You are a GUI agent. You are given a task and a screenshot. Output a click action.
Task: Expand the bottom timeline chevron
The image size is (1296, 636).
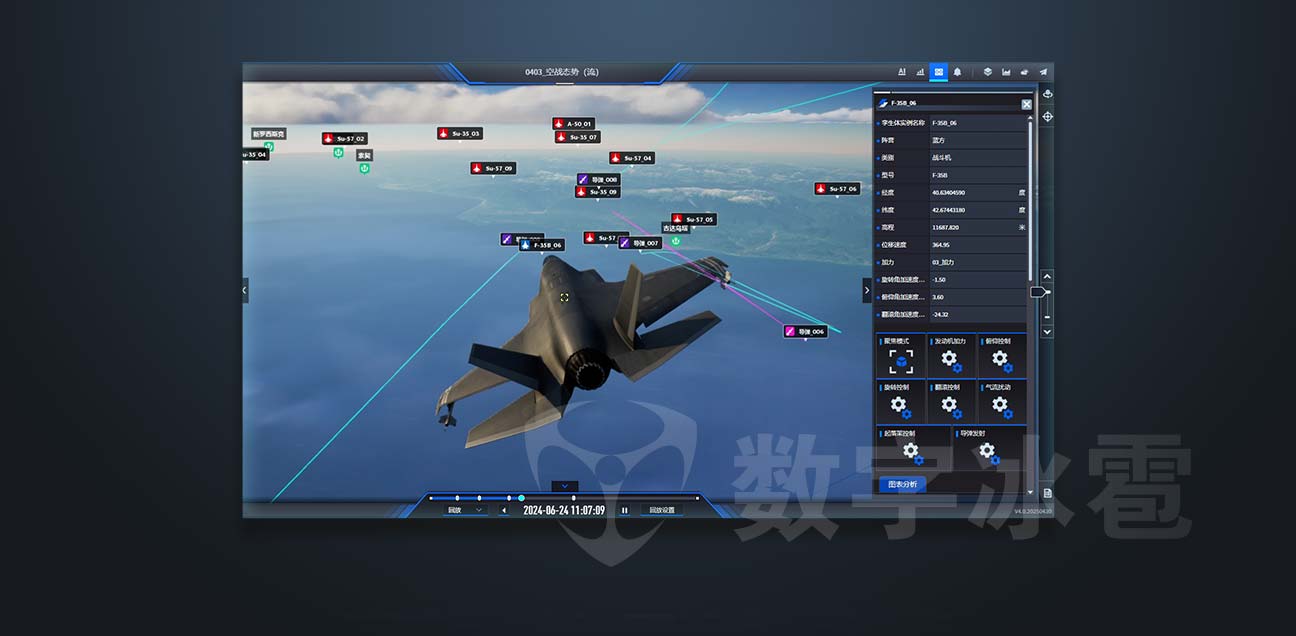564,486
